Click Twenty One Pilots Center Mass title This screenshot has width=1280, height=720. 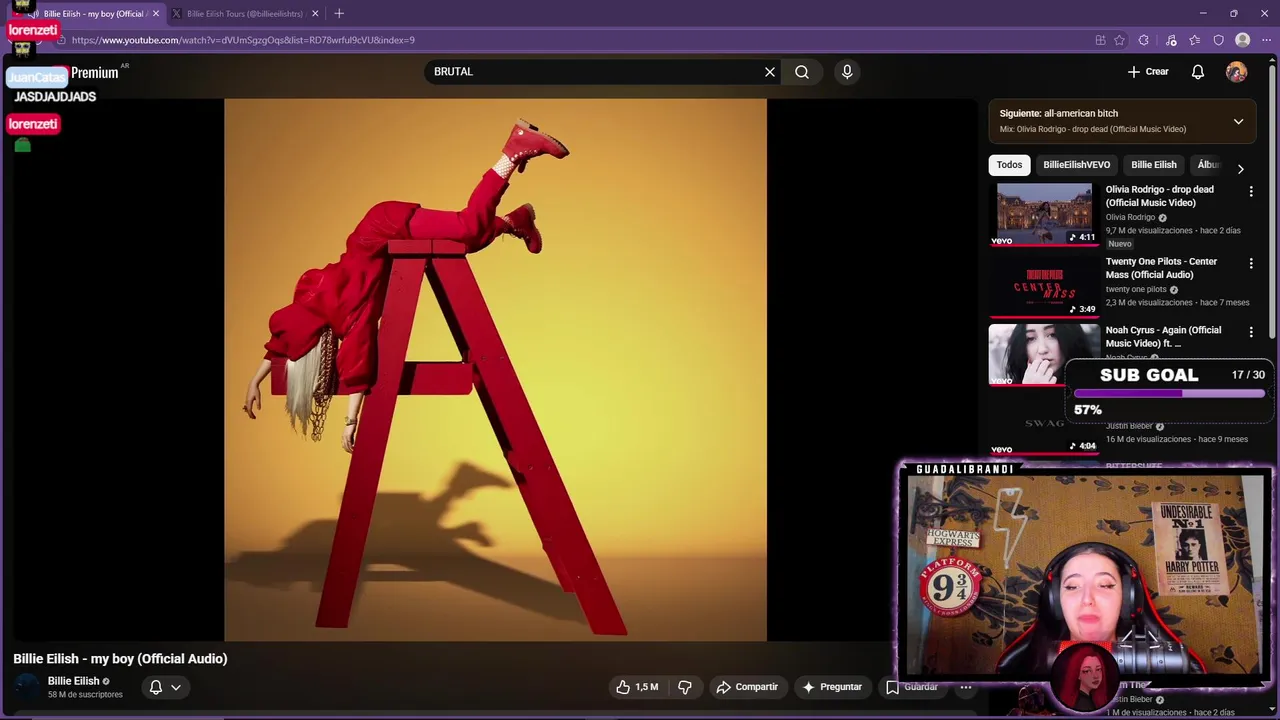pyautogui.click(x=1161, y=268)
